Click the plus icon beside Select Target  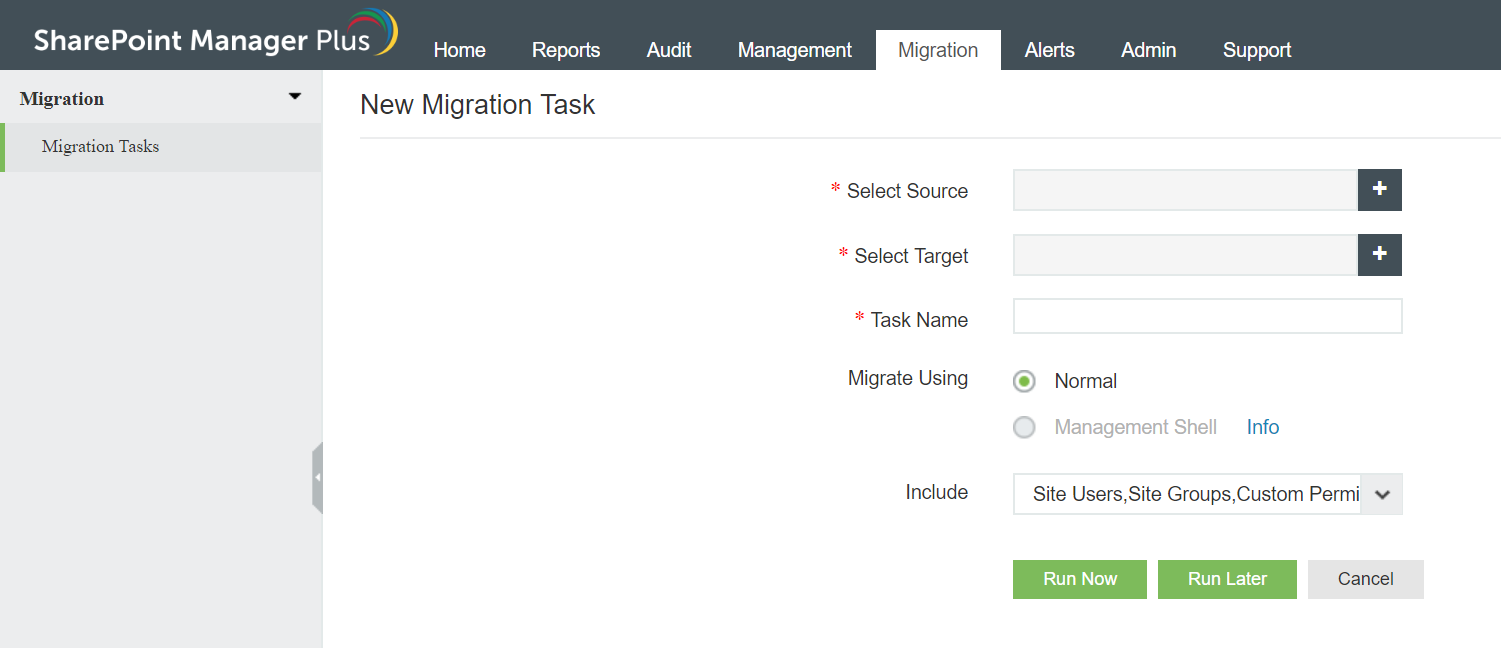pos(1379,255)
